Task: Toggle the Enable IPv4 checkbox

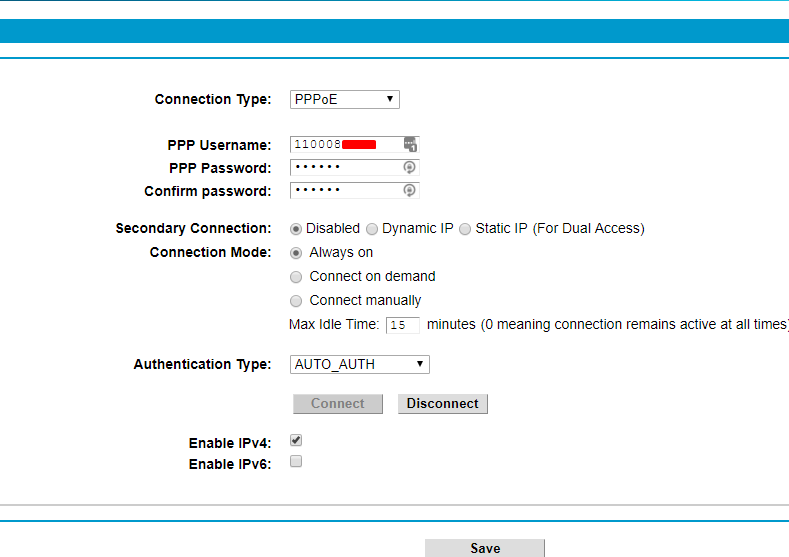Action: coord(296,440)
